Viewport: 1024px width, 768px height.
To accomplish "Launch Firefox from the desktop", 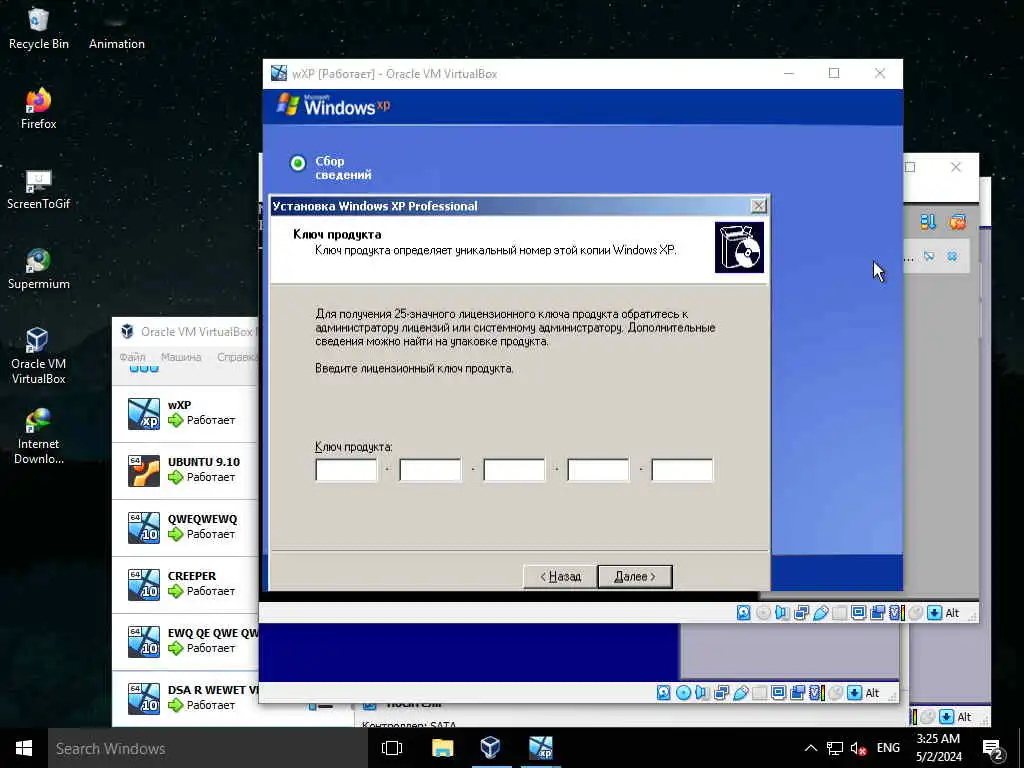I will (x=39, y=109).
